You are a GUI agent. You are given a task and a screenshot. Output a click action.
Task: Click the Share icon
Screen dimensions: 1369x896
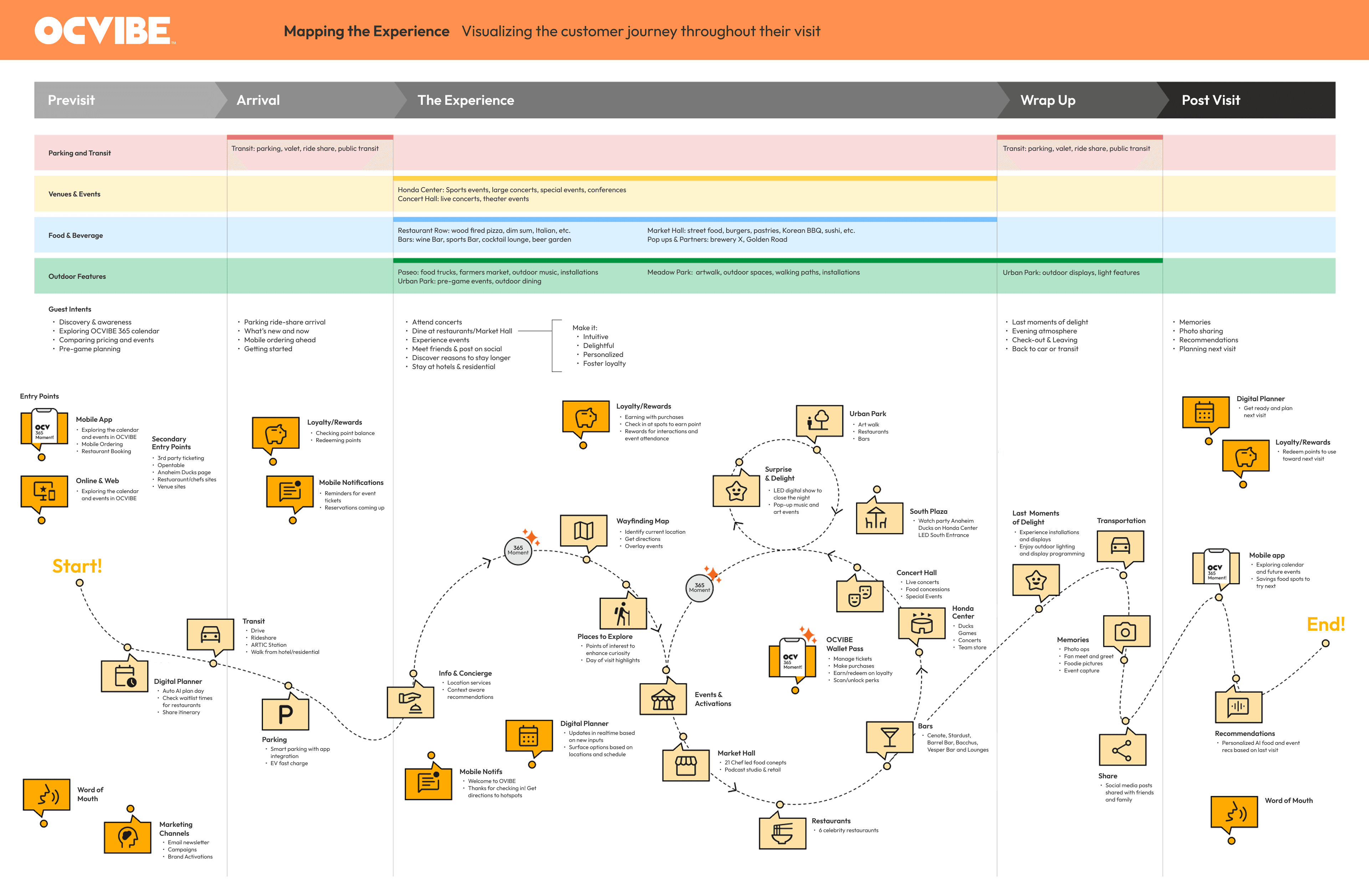1122,750
